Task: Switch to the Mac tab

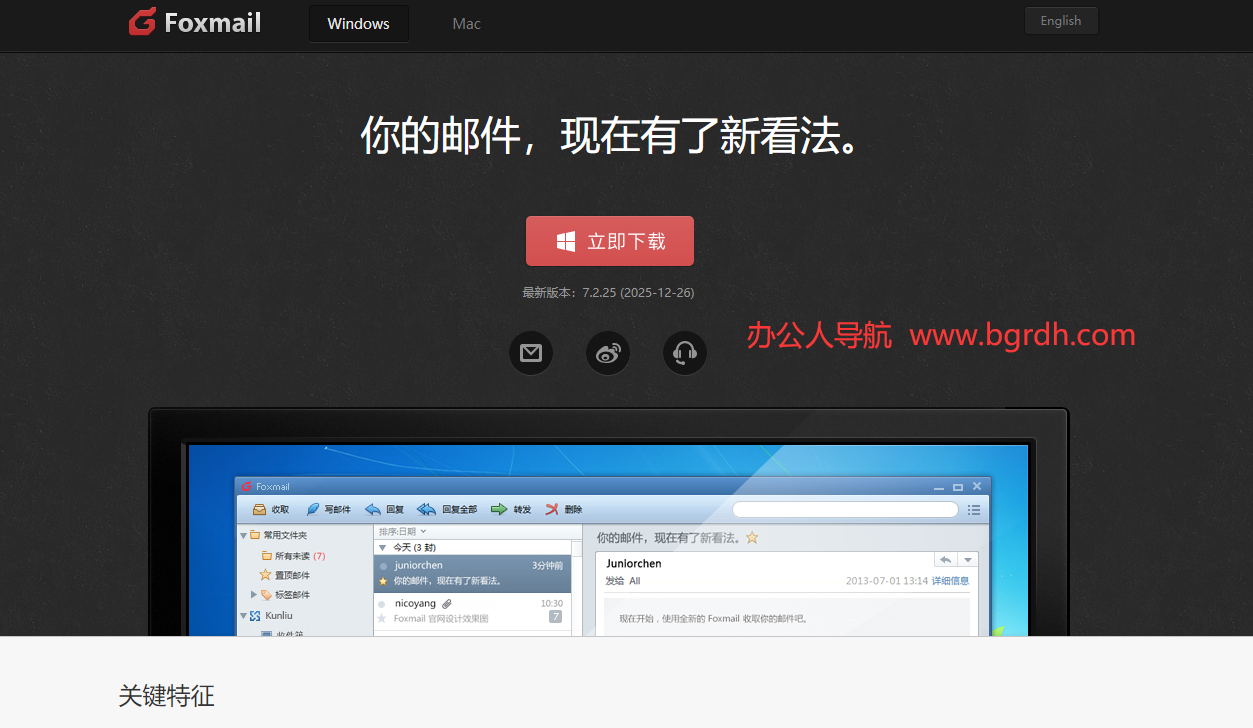Action: 466,23
